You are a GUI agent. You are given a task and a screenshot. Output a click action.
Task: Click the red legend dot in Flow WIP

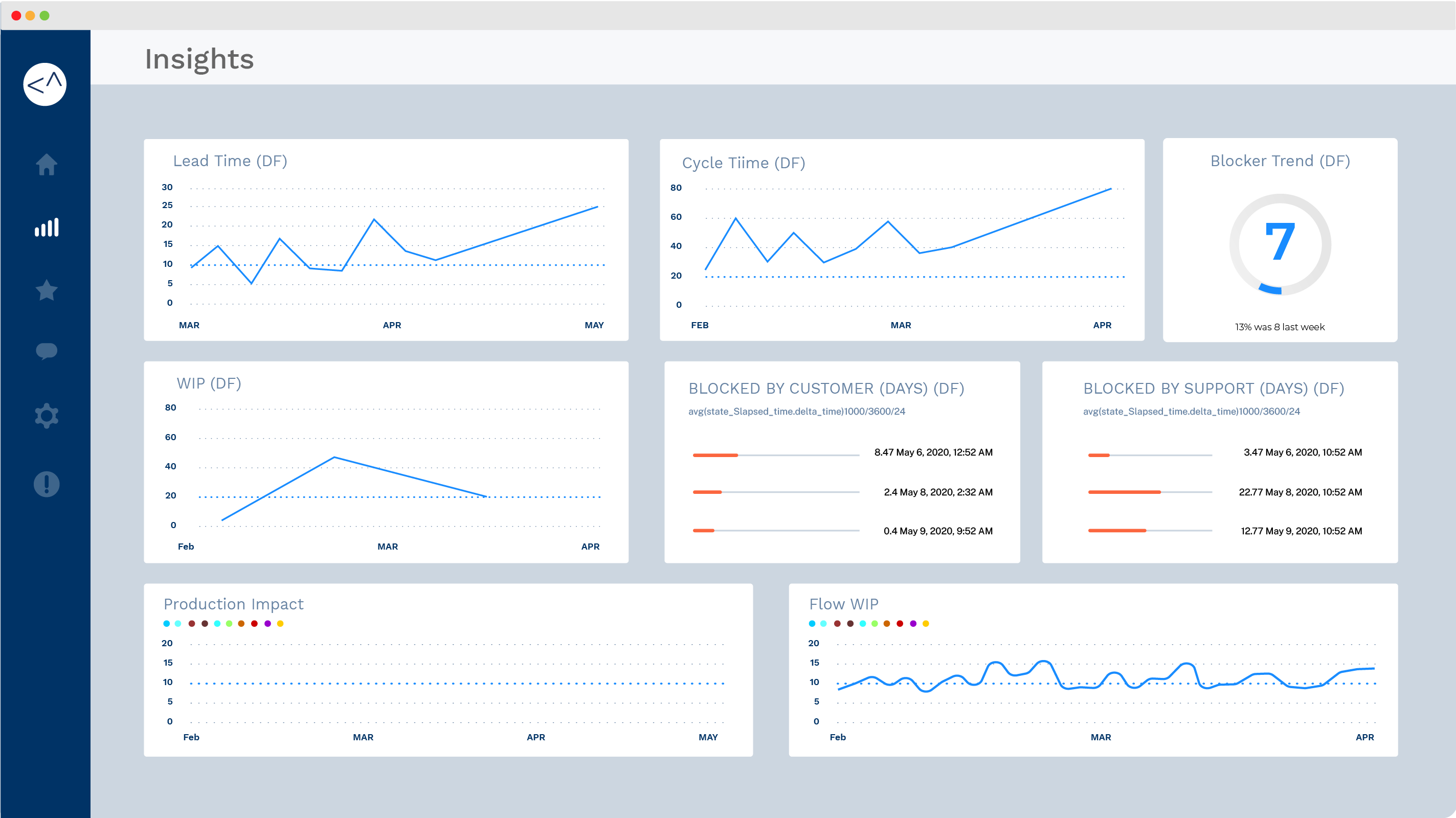coord(900,624)
